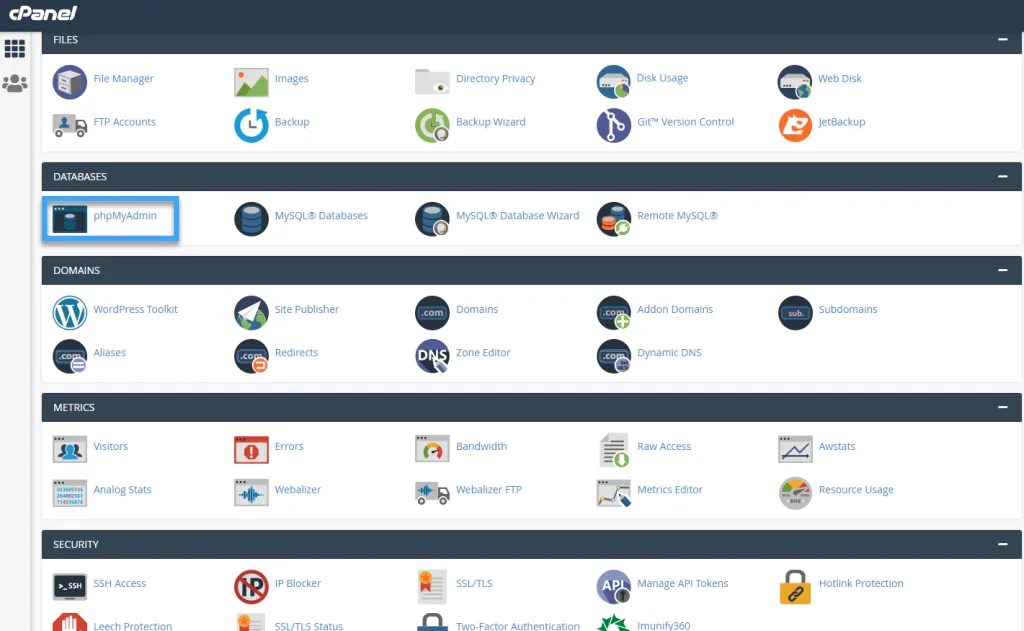Viewport: 1024px width, 631px height.
Task: Click the Disk Usage icon
Action: 613,82
